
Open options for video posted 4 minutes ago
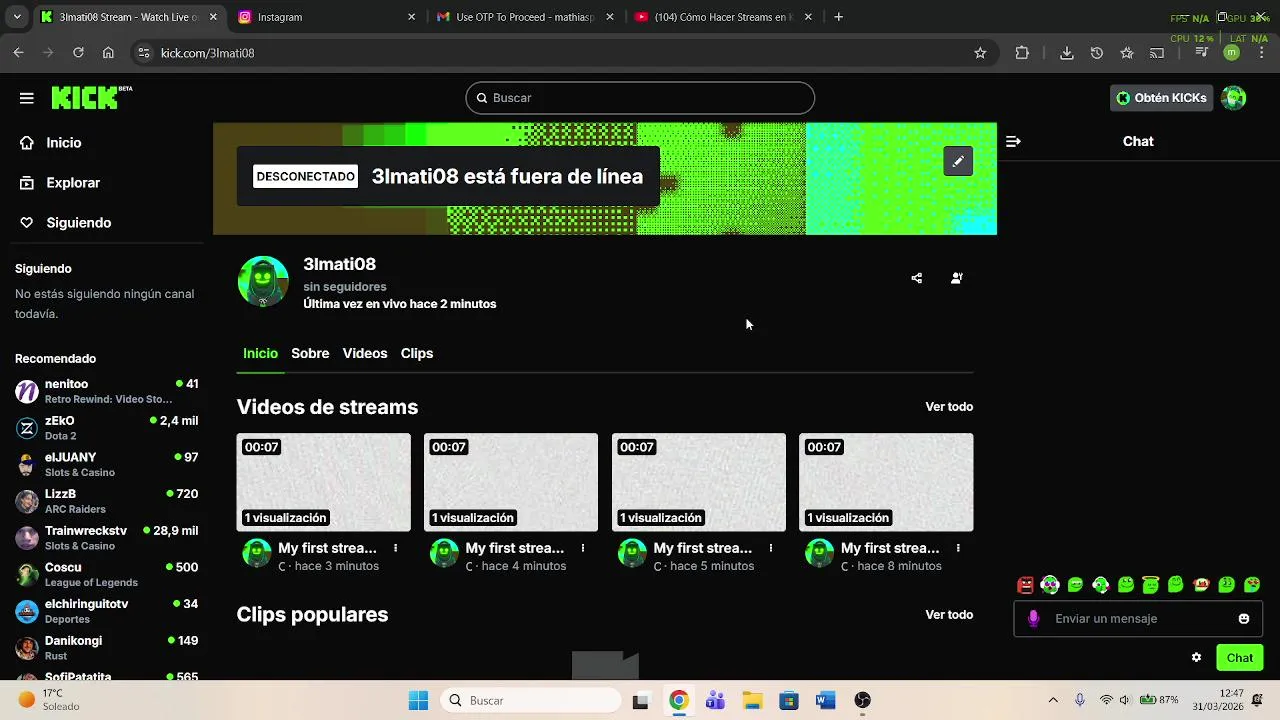point(583,548)
